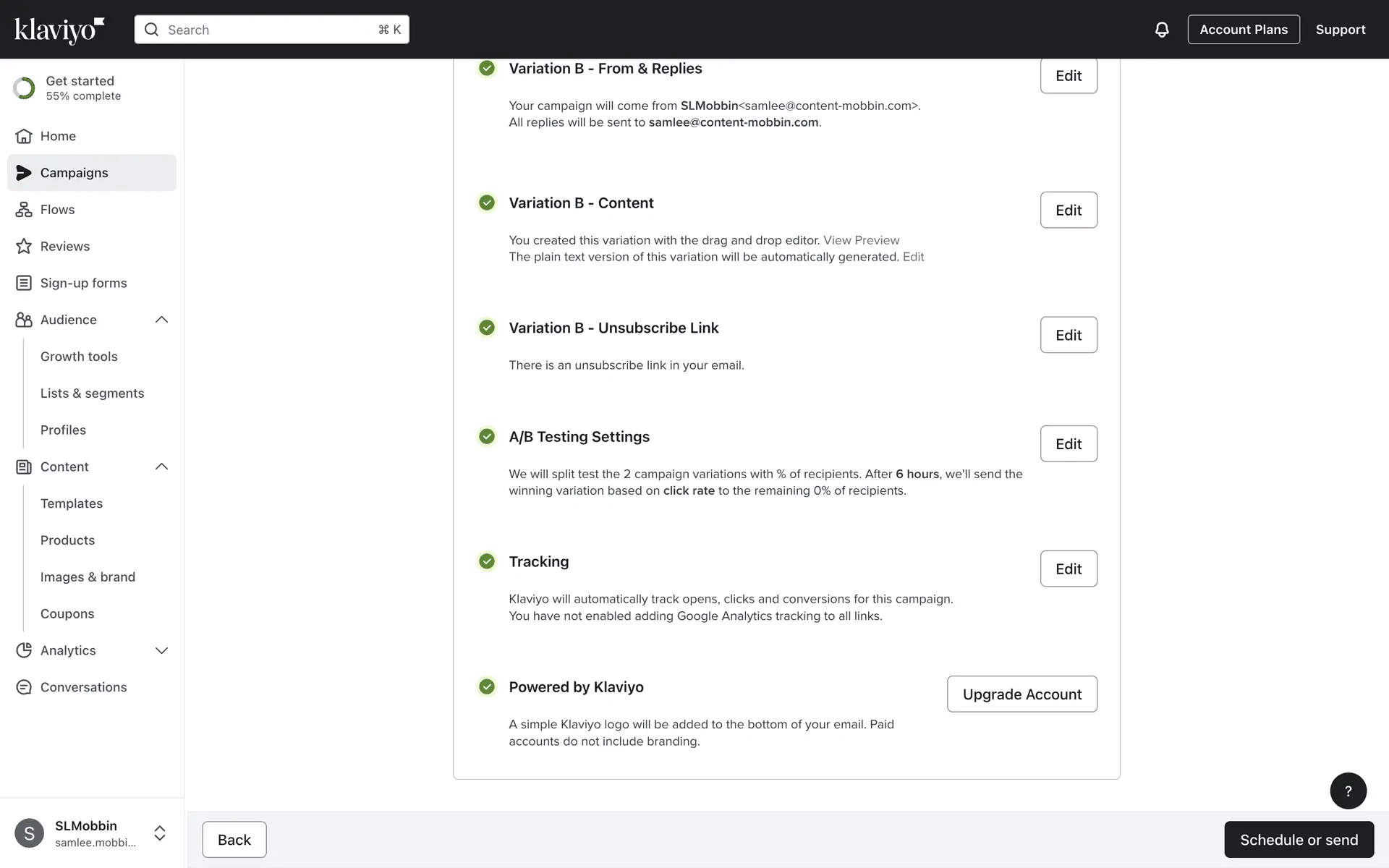Collapse the Content section chevron
The width and height of the screenshot is (1389, 868).
[x=161, y=467]
